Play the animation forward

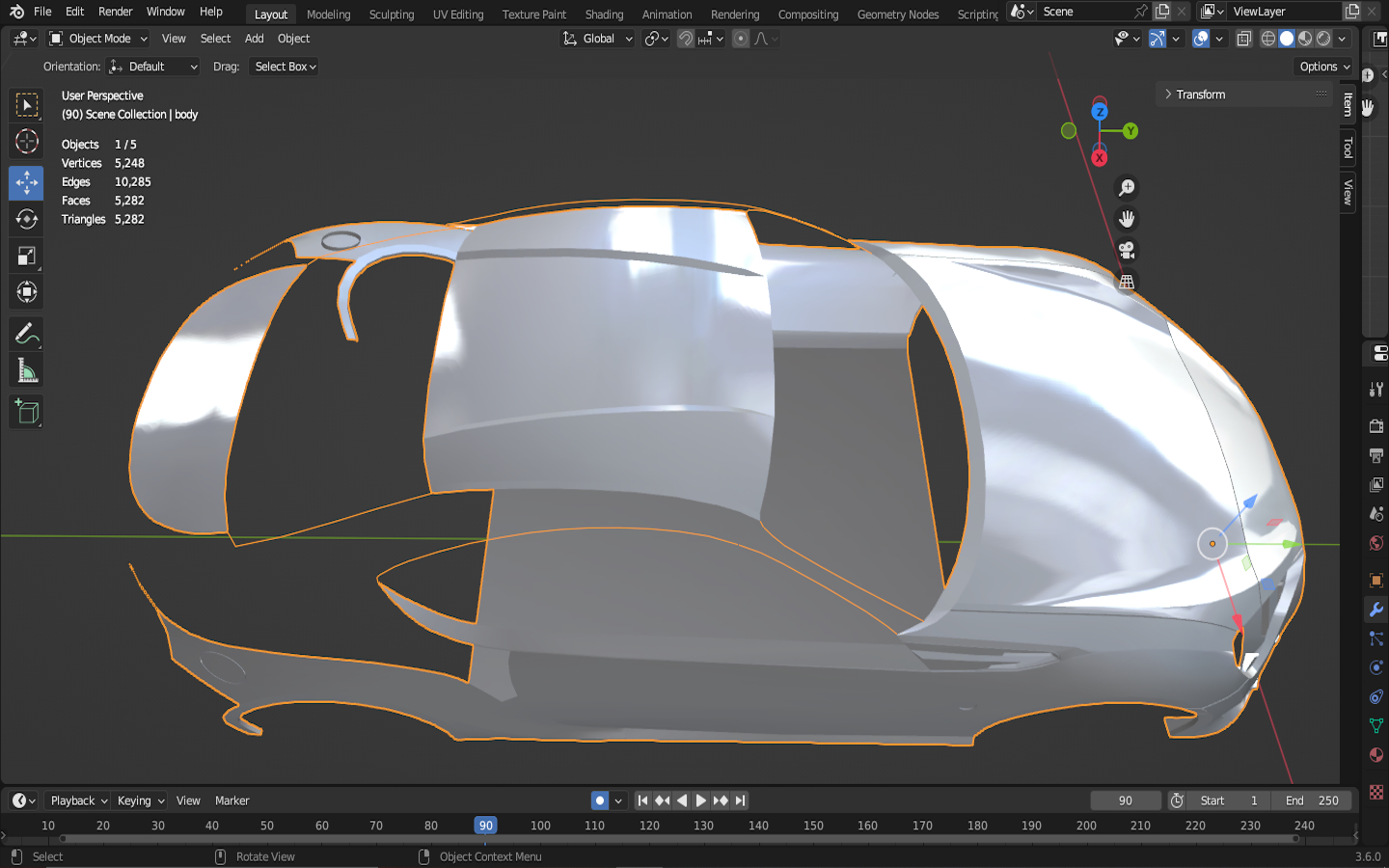701,800
